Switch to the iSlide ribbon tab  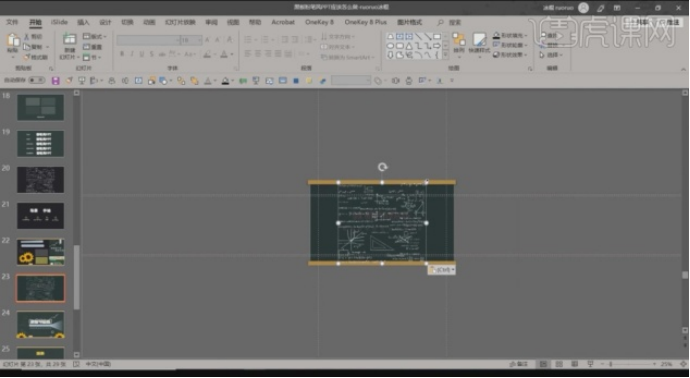59,22
